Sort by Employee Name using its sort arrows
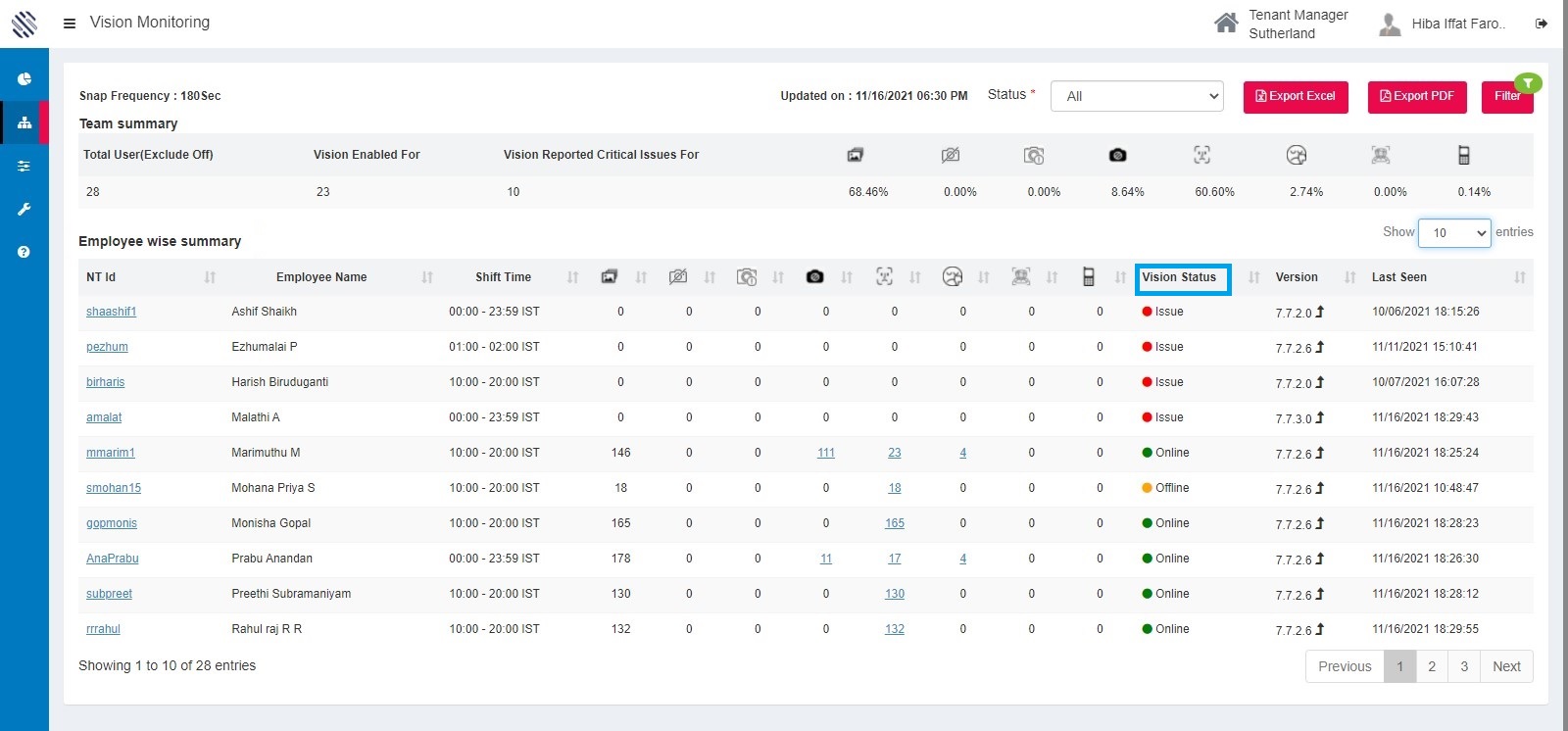Screen dimensions: 1568x731 [x=427, y=277]
